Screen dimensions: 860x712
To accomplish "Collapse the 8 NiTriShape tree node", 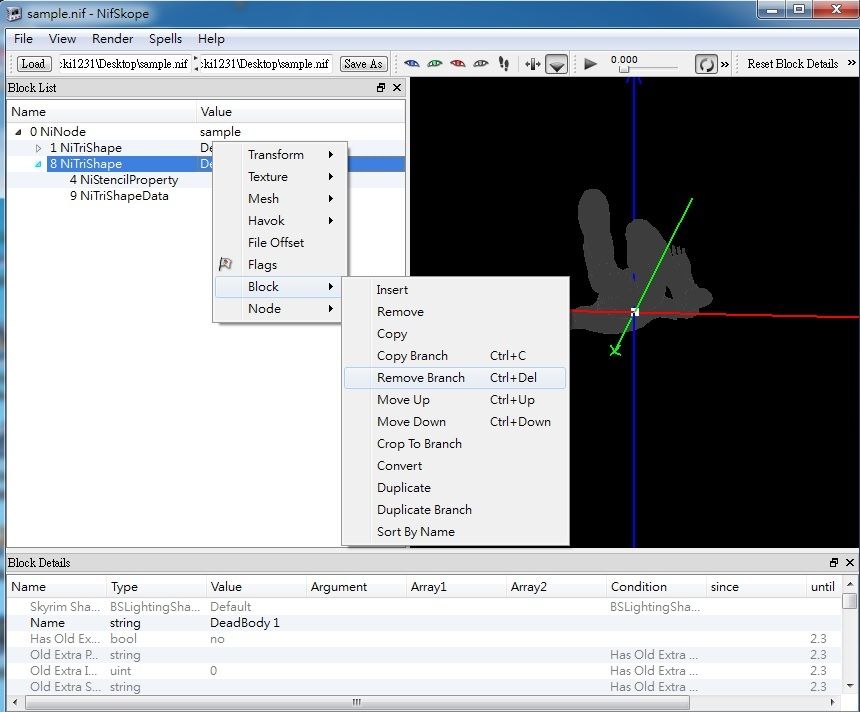I will coord(39,164).
